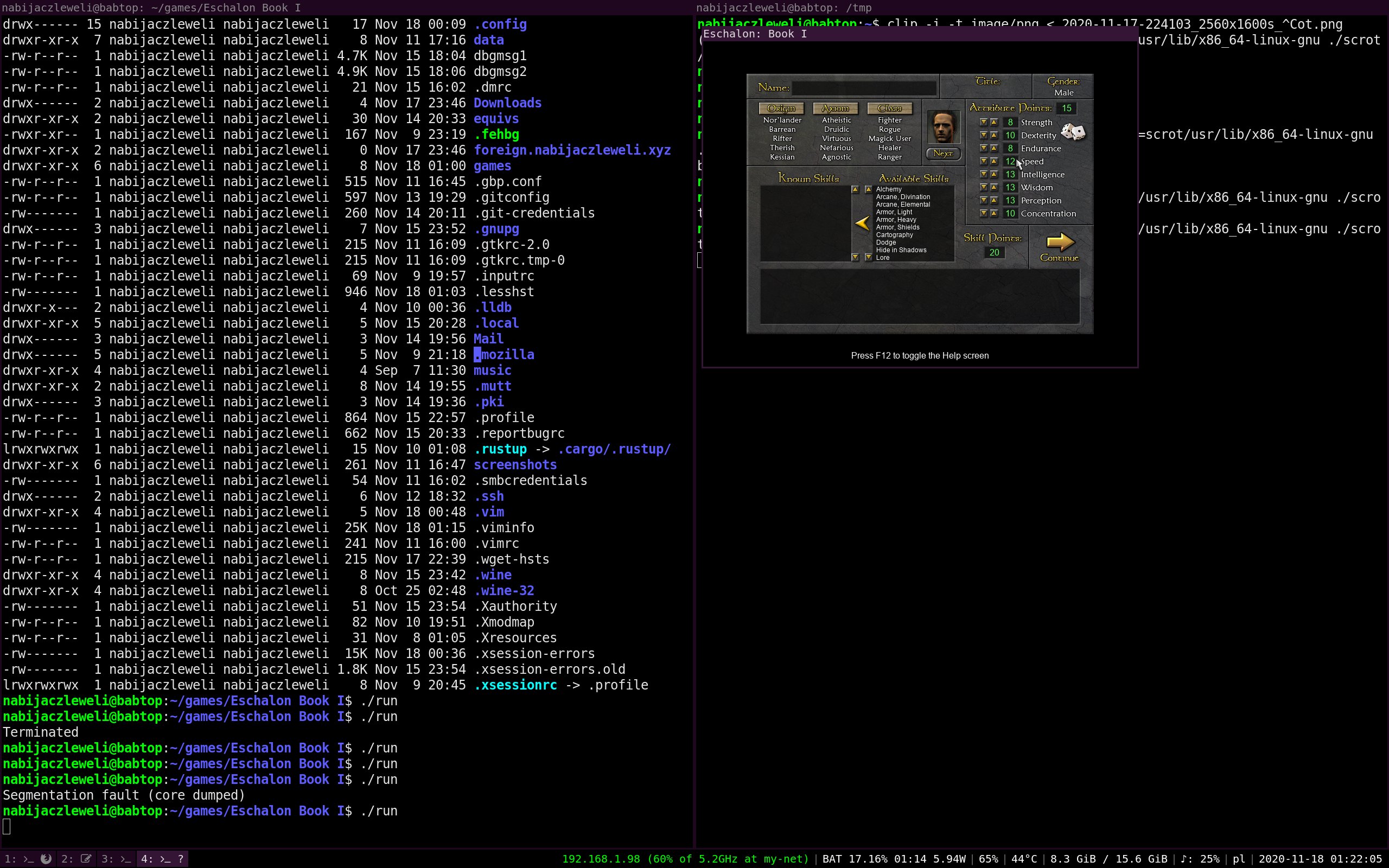Select the Rifter origin
1389x868 pixels.
click(782, 138)
